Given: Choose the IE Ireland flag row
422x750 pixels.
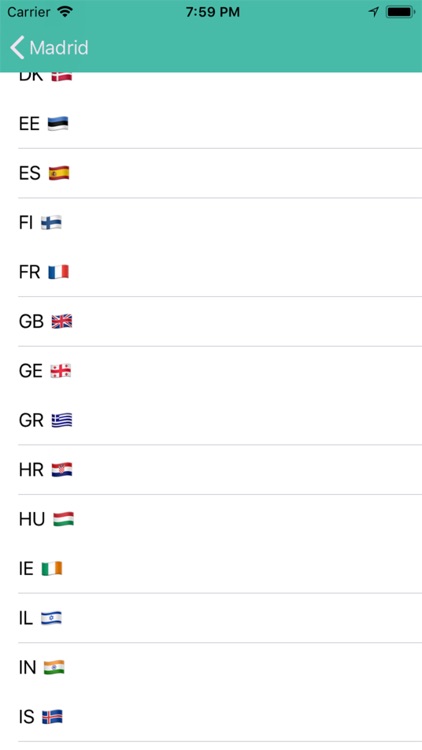Looking at the screenshot, I should tap(211, 568).
